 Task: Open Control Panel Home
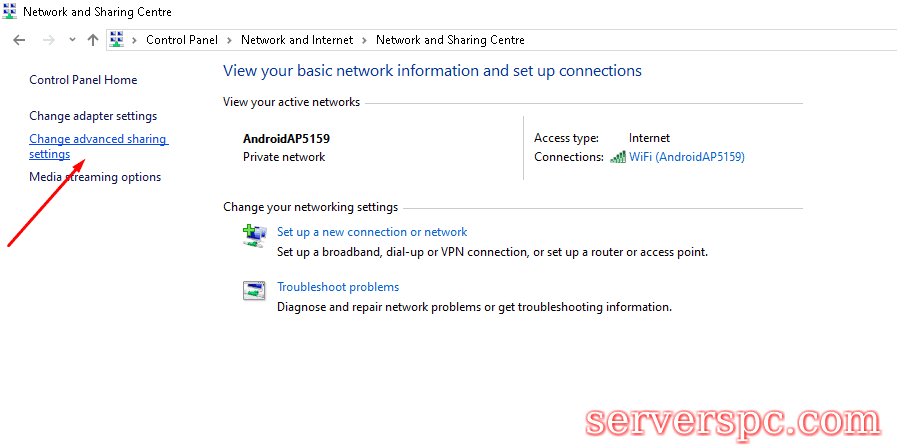pos(83,80)
